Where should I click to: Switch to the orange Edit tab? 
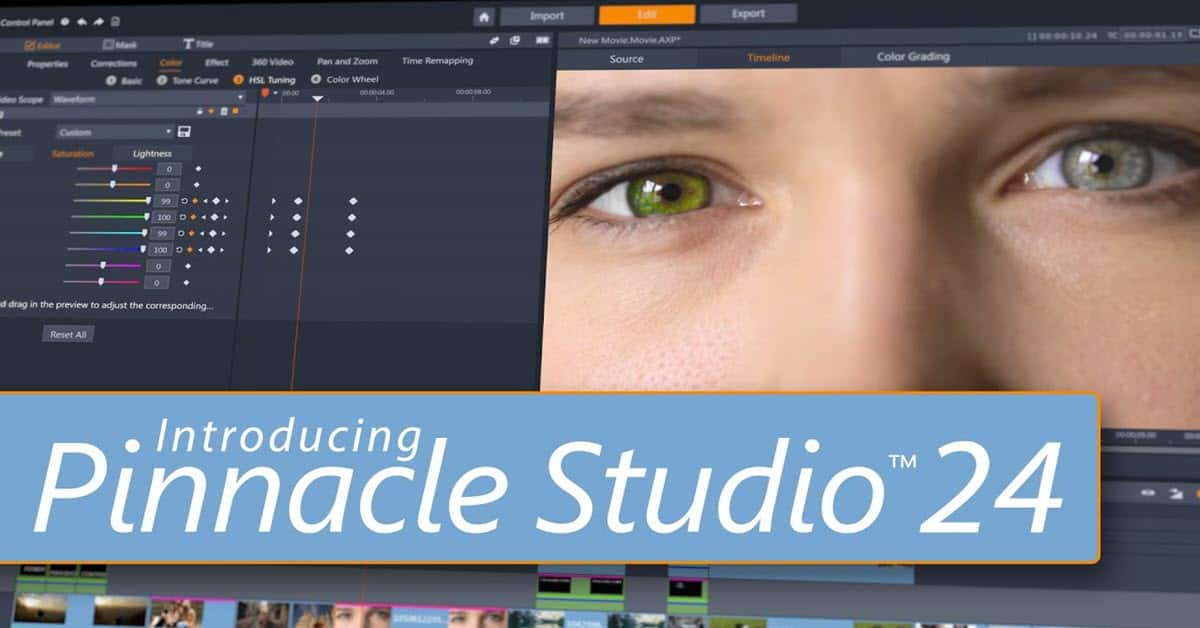tap(647, 15)
